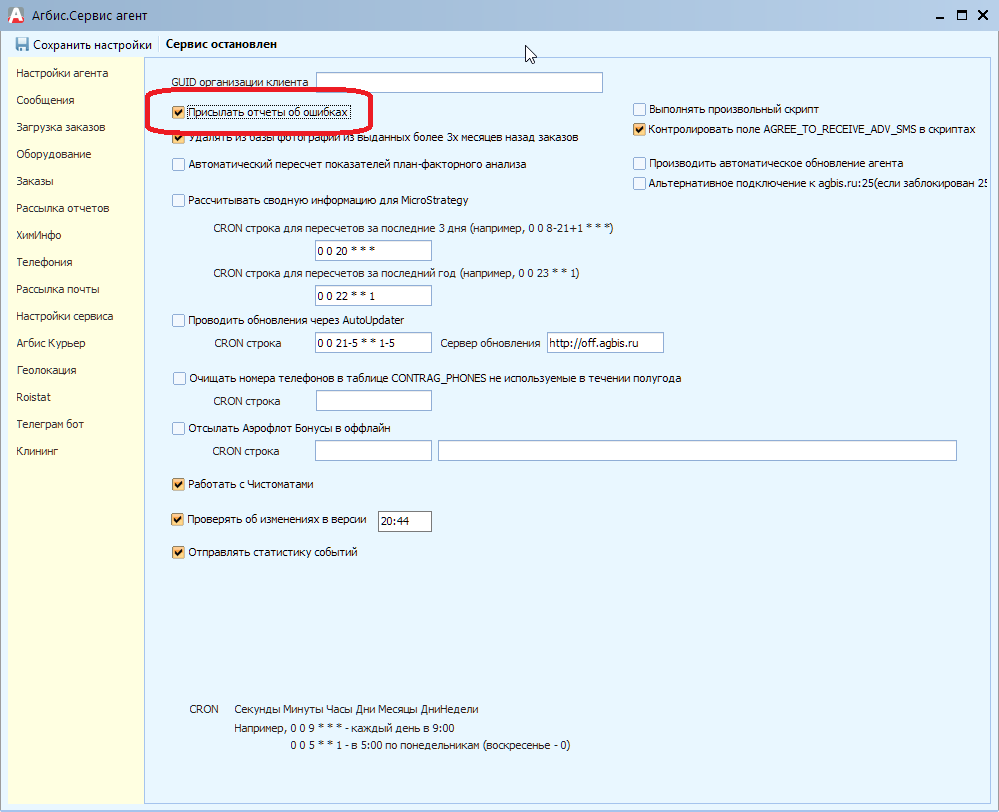Click the 'GUID организации клиента' input field

(x=459, y=82)
